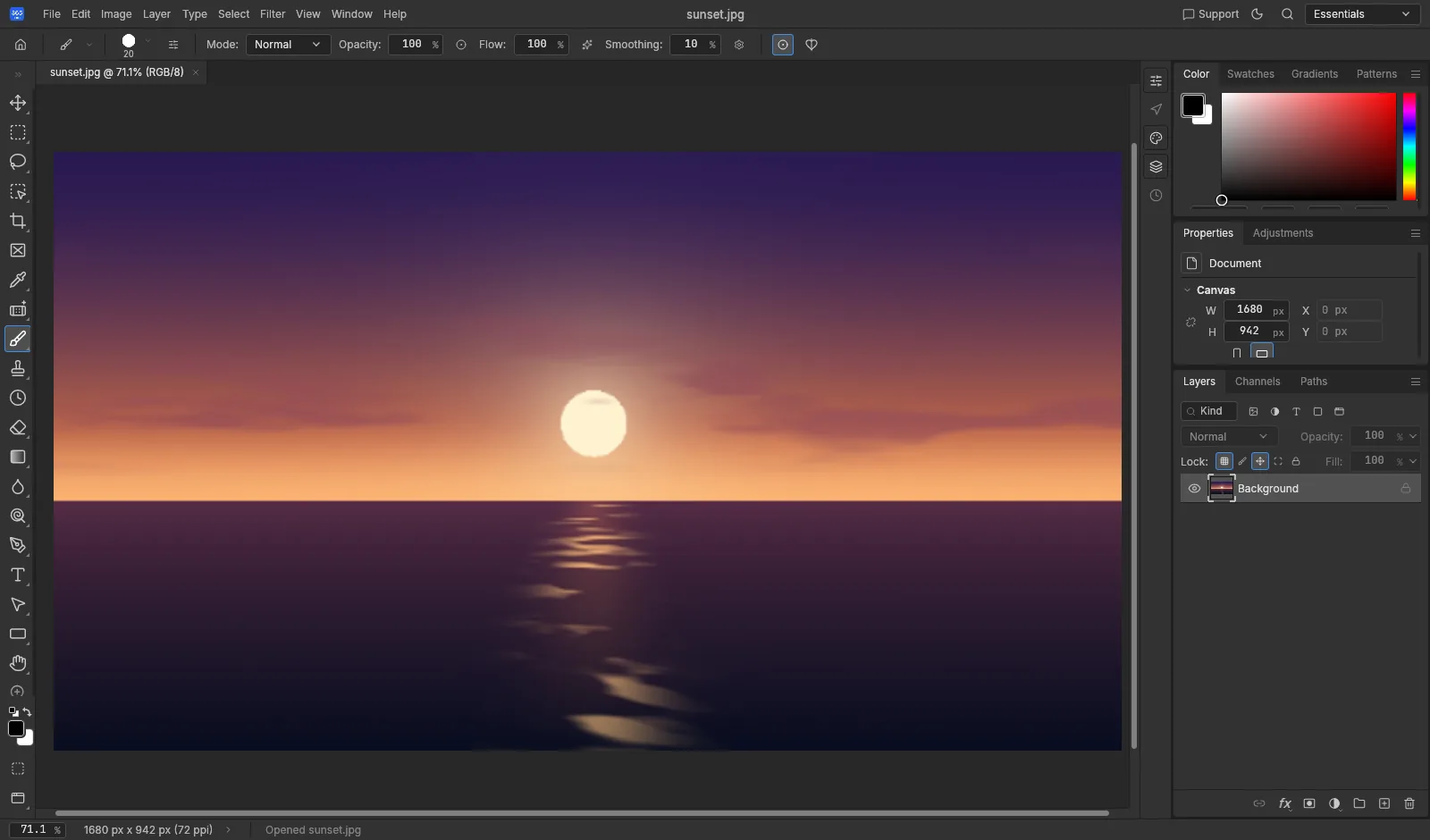Select the Move tool
Image resolution: width=1430 pixels, height=840 pixels.
[18, 103]
